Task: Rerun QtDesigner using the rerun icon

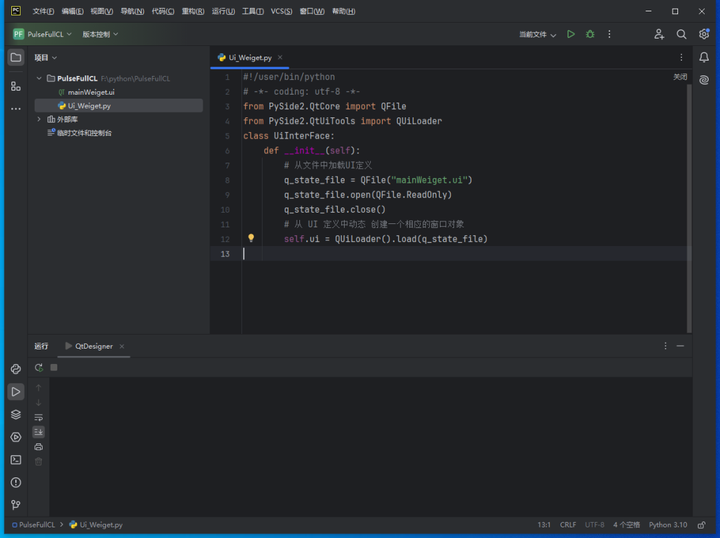Action: tap(39, 367)
